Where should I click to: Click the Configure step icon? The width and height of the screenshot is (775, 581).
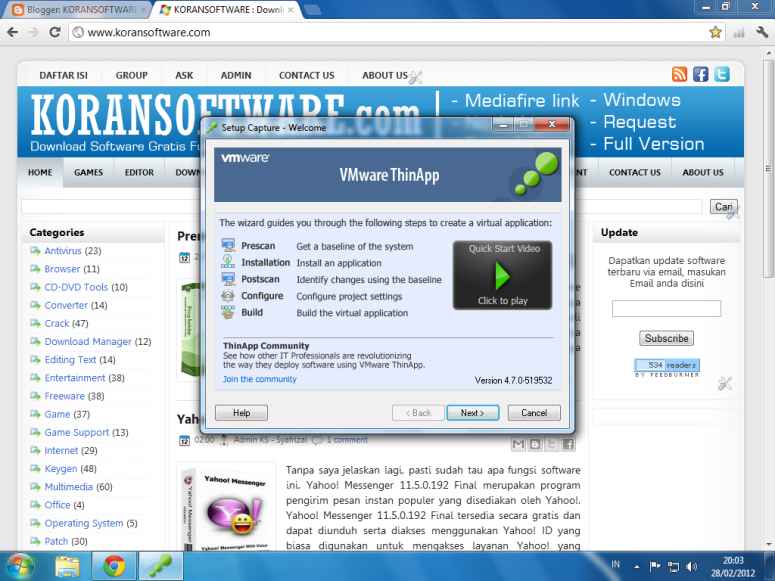(x=228, y=296)
